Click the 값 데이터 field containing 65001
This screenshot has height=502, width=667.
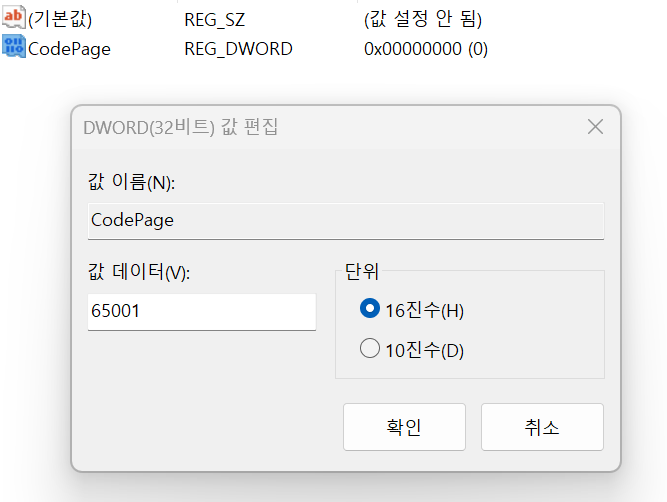pos(202,311)
